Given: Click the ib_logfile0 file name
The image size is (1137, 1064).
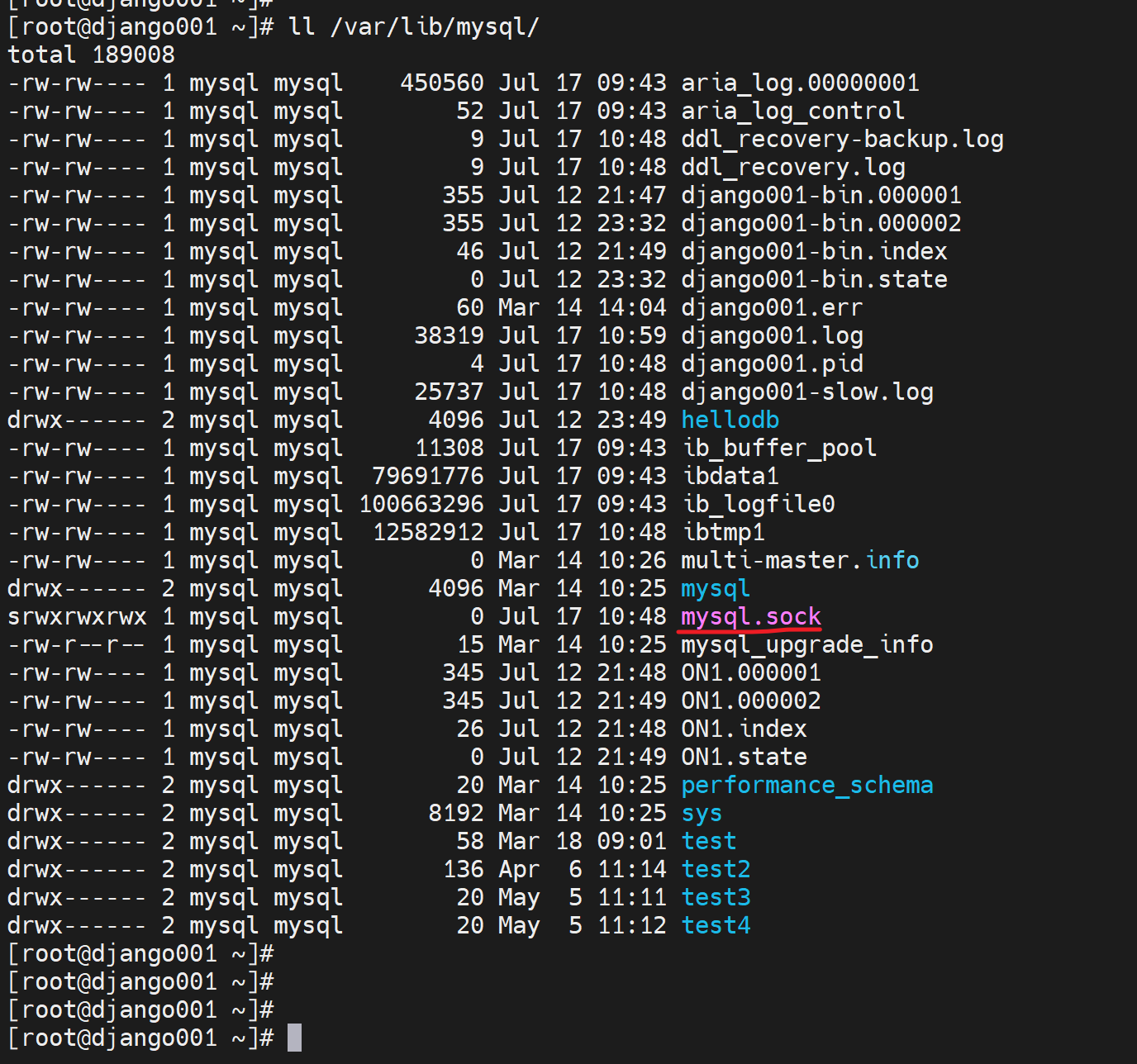Looking at the screenshot, I should 758,505.
